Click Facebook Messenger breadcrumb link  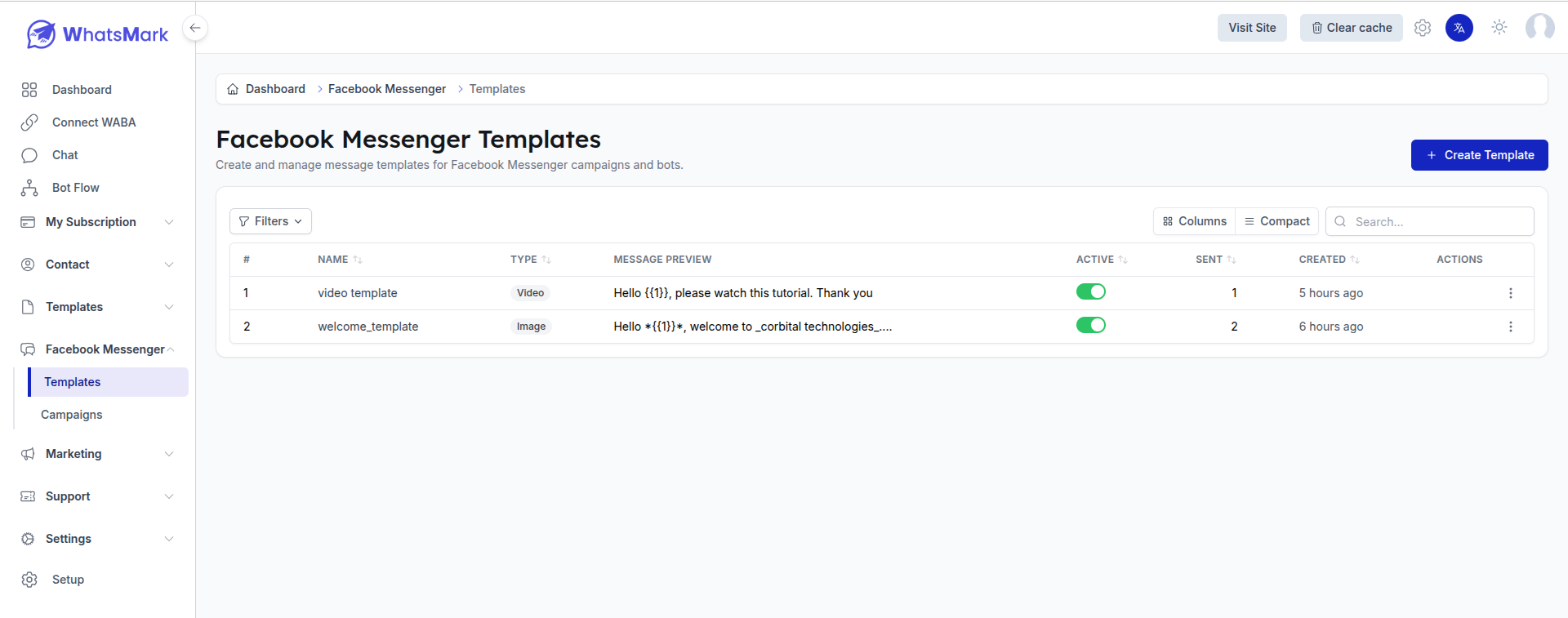pos(387,89)
